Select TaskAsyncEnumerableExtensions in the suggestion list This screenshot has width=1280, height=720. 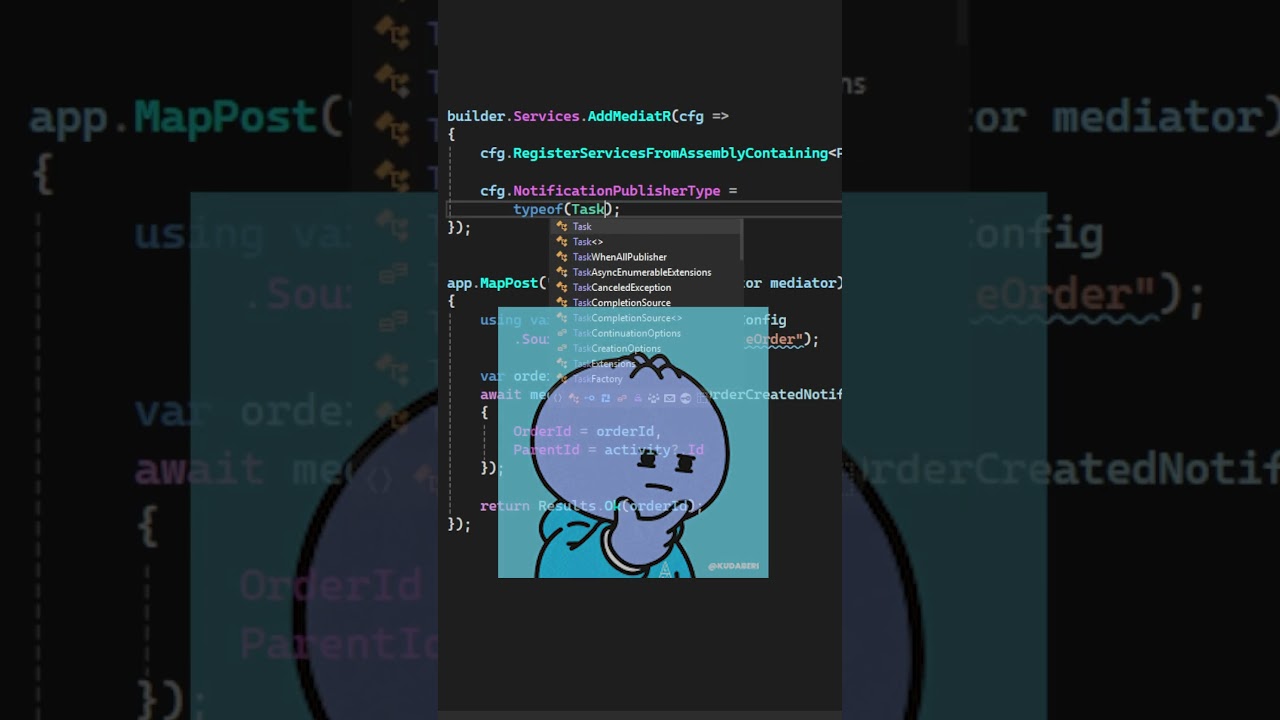(x=648, y=272)
